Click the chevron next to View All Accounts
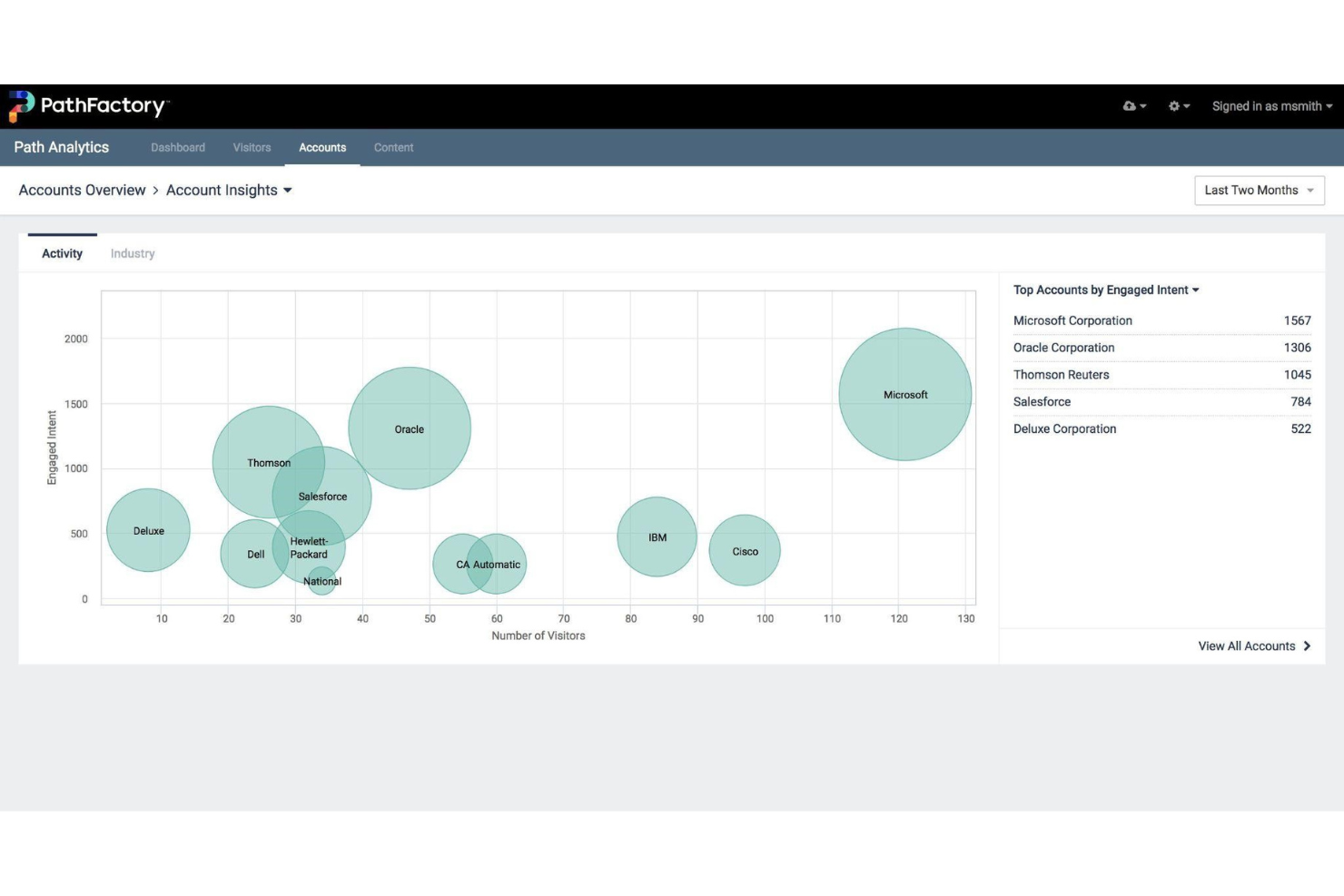 point(1307,645)
